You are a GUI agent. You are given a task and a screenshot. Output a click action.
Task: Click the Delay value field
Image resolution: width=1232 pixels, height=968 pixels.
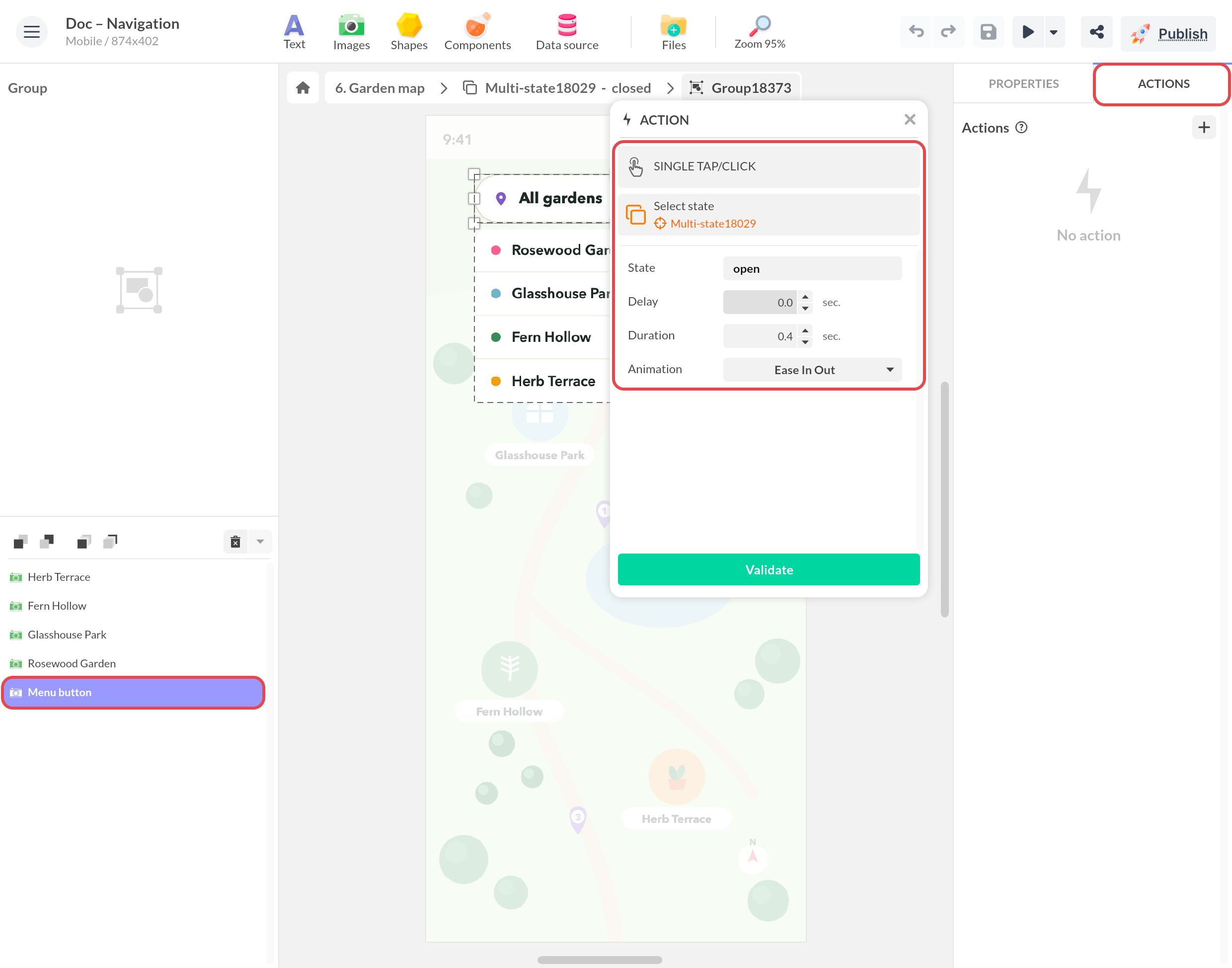[x=760, y=302]
